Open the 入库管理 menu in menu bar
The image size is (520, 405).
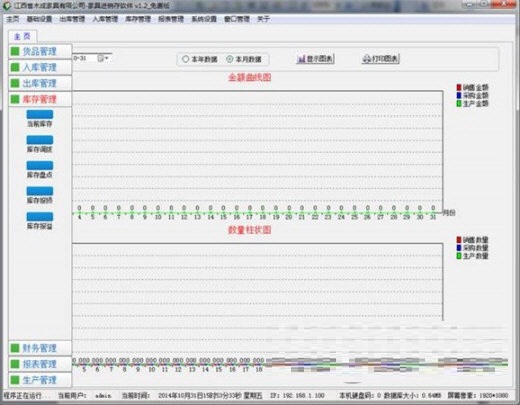click(x=105, y=19)
